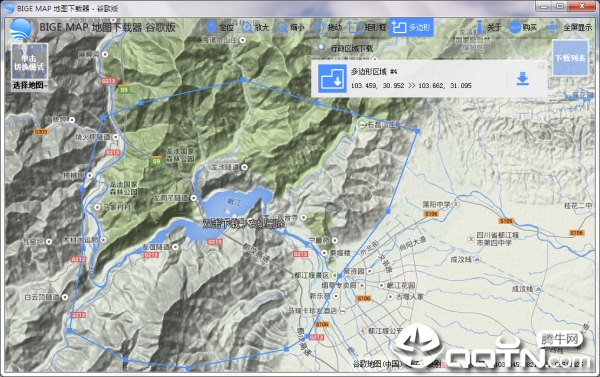Screen dimensions: 600x377
Task: Click the coordinates text 103.459, 30.952
Action: click(x=377, y=86)
